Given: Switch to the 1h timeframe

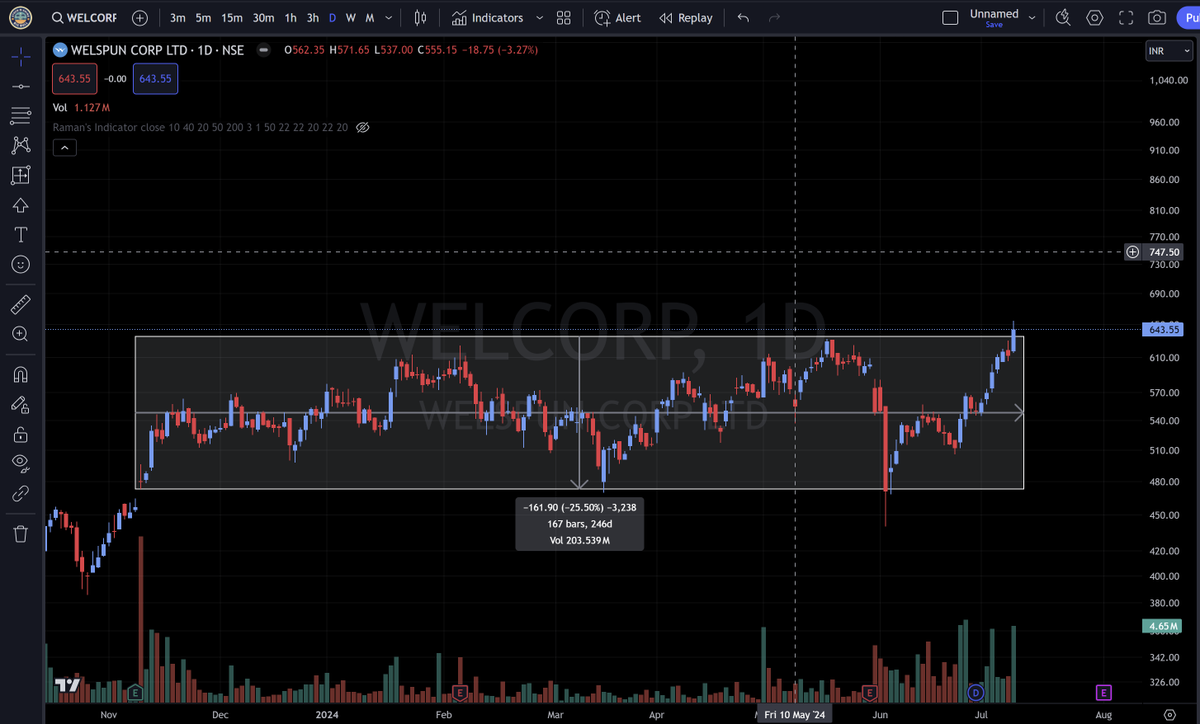Looking at the screenshot, I should pyautogui.click(x=290, y=18).
